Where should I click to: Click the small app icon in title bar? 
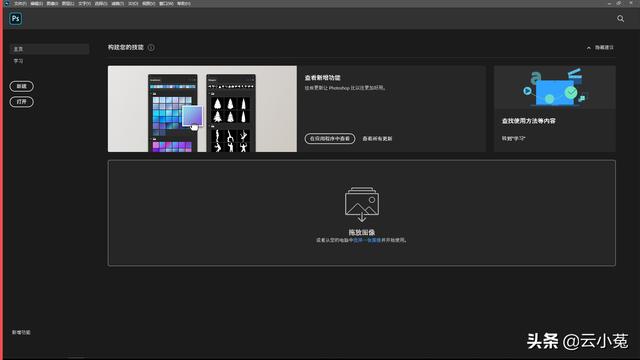(7, 3)
